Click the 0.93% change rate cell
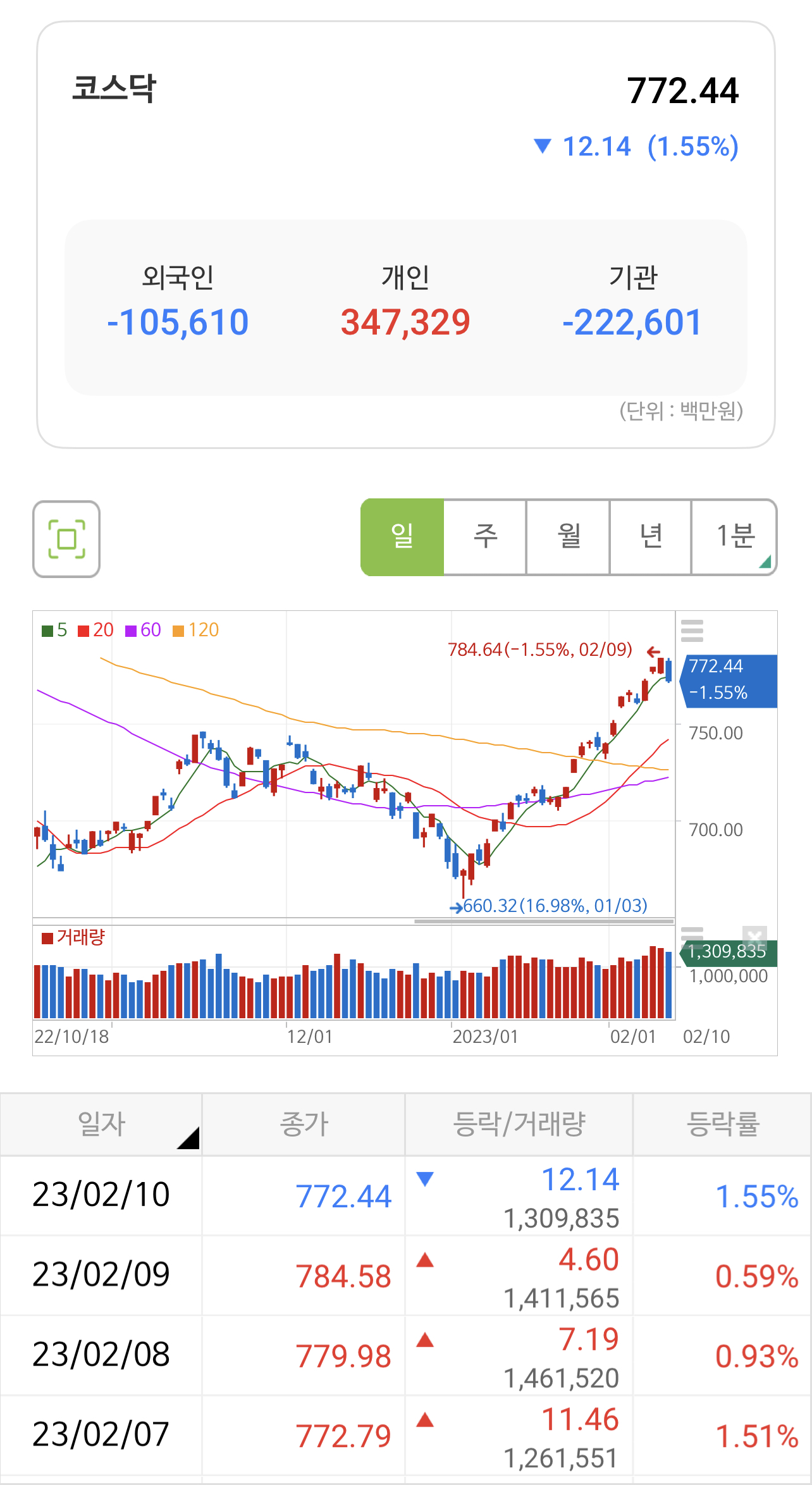812x1485 pixels. [756, 1357]
